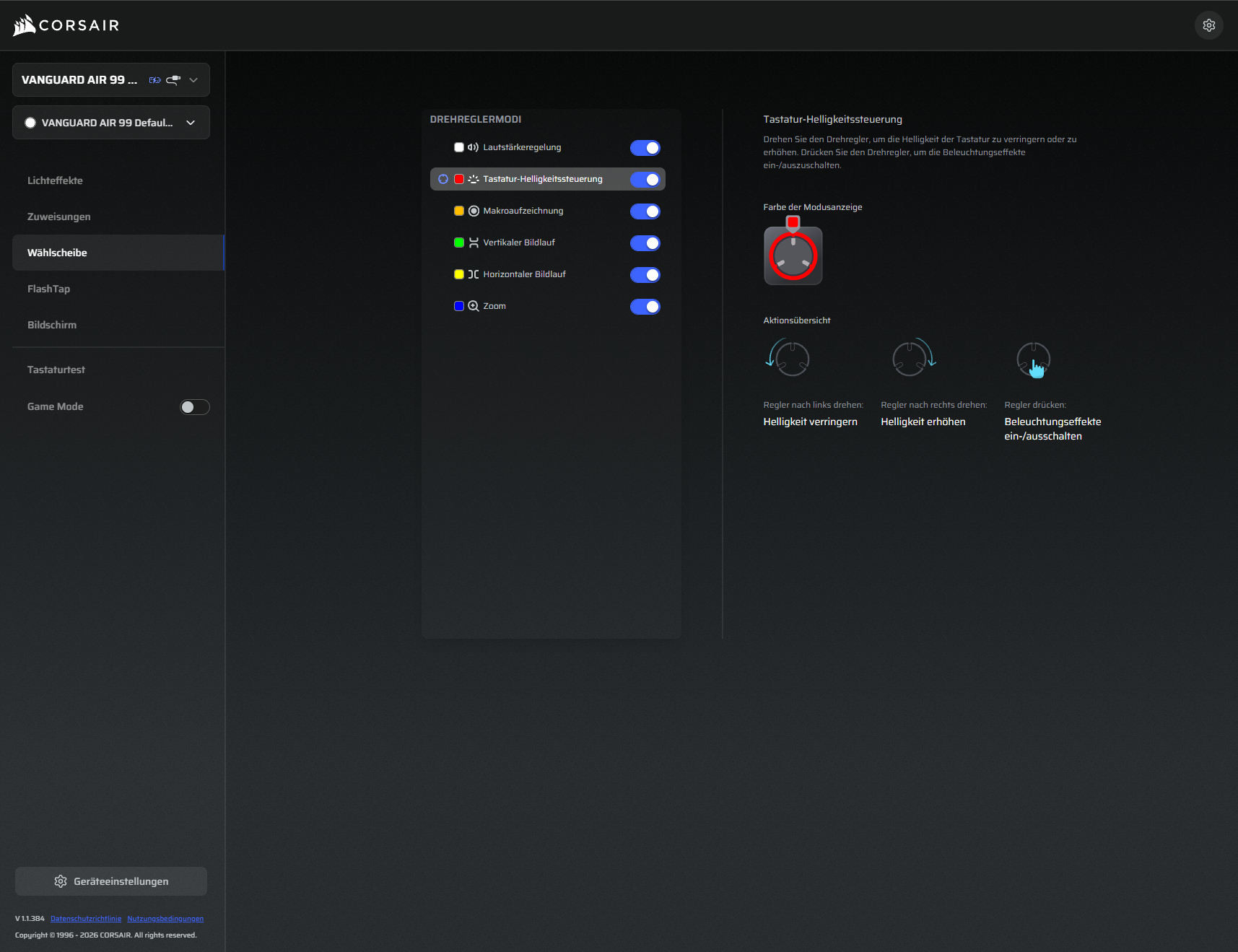Open the Lichteffekte section
This screenshot has width=1238, height=952.
[x=55, y=180]
